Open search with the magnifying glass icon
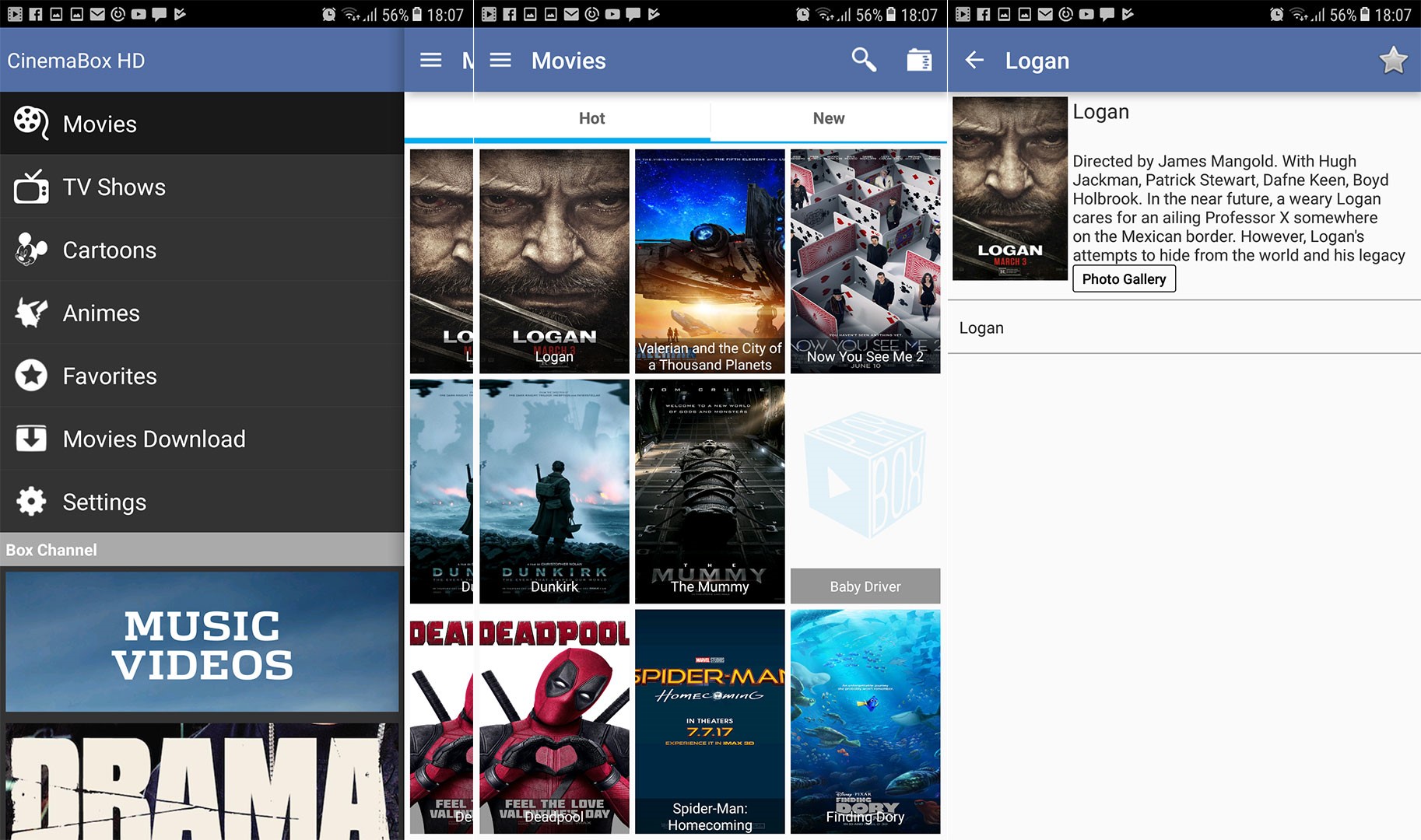The image size is (1421, 840). pyautogui.click(x=864, y=60)
